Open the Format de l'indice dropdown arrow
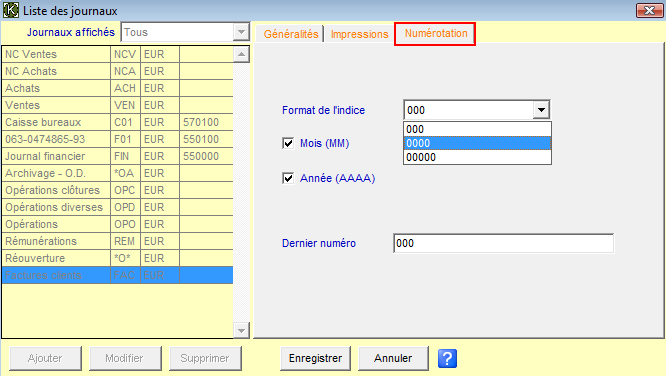The image size is (666, 376). click(541, 110)
